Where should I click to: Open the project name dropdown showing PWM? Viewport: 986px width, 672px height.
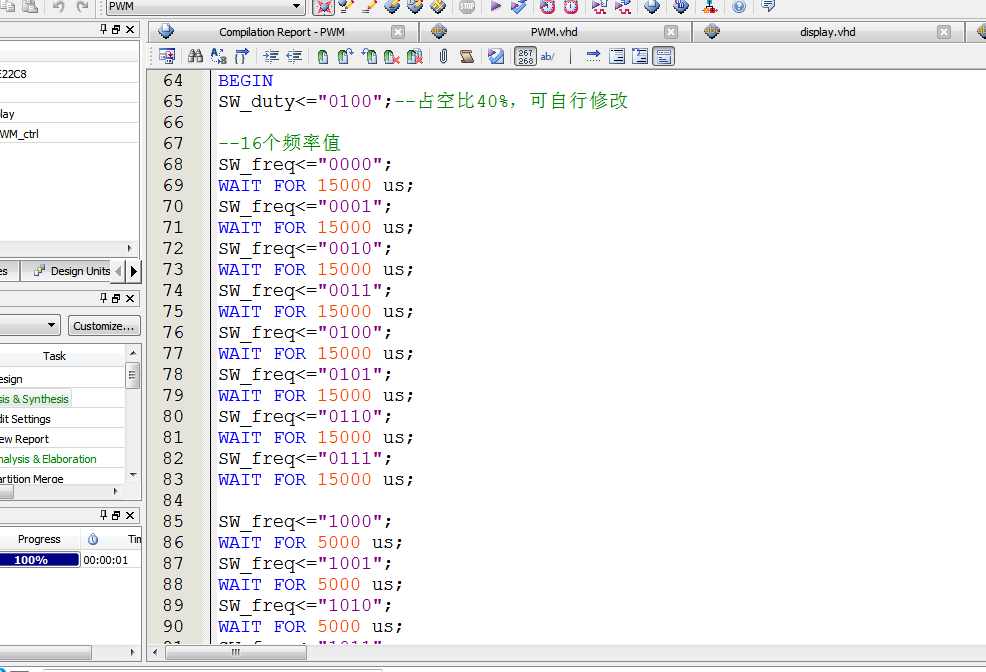click(x=205, y=7)
